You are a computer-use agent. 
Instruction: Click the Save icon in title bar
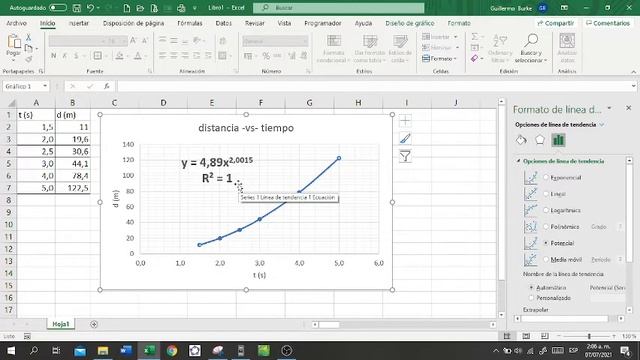[76, 8]
